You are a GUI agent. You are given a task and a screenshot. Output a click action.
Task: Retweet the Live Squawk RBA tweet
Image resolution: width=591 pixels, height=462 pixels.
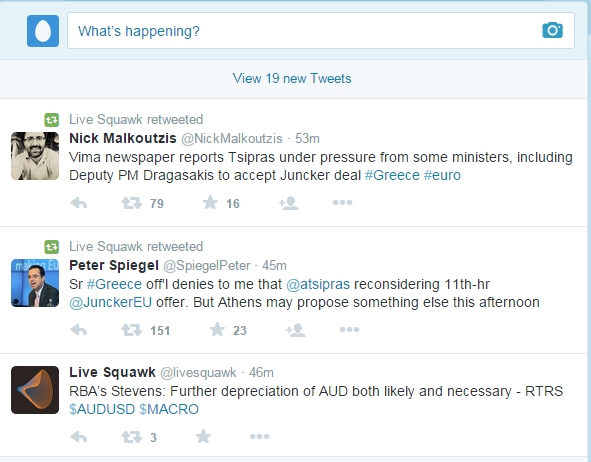coord(131,437)
